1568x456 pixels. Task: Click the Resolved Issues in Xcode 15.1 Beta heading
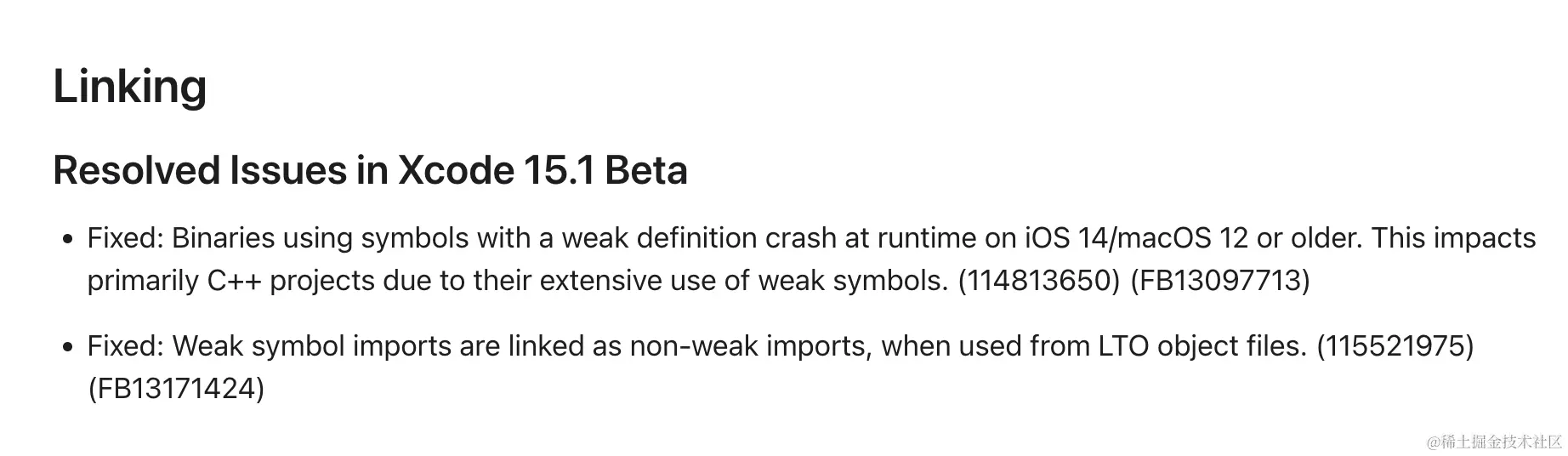[370, 170]
